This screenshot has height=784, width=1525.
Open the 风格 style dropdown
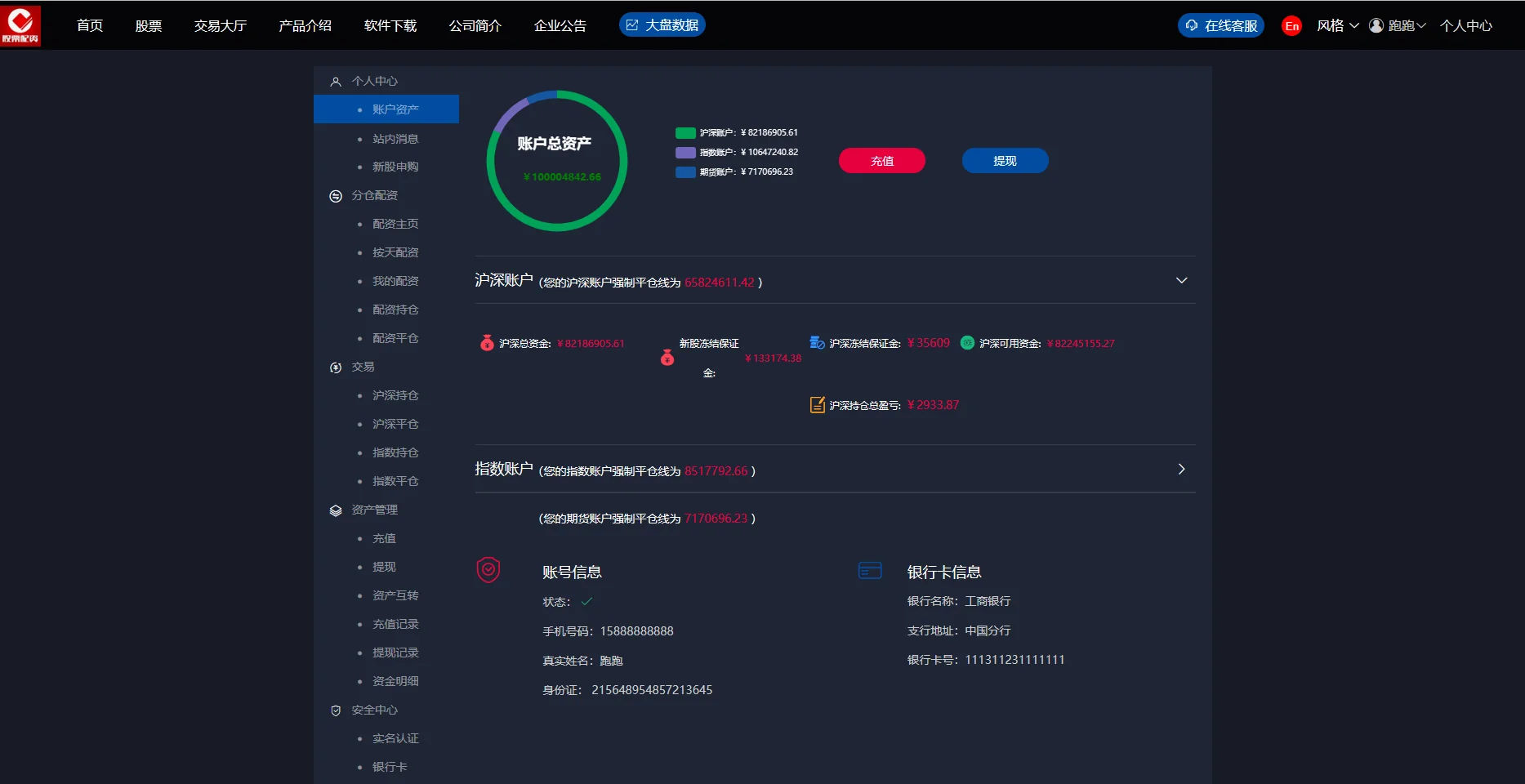click(1337, 26)
